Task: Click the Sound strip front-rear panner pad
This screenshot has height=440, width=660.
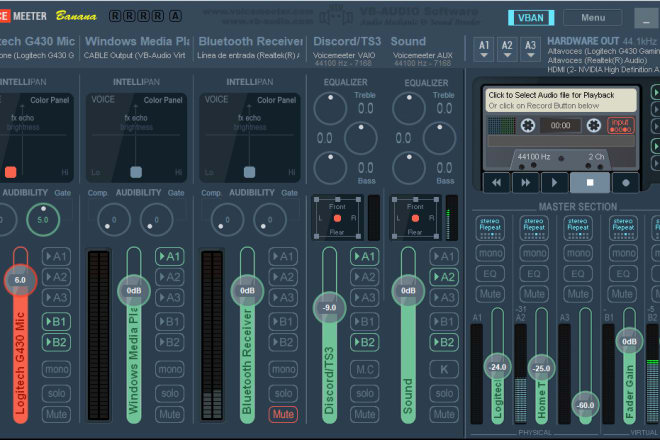Action: [x=415, y=219]
